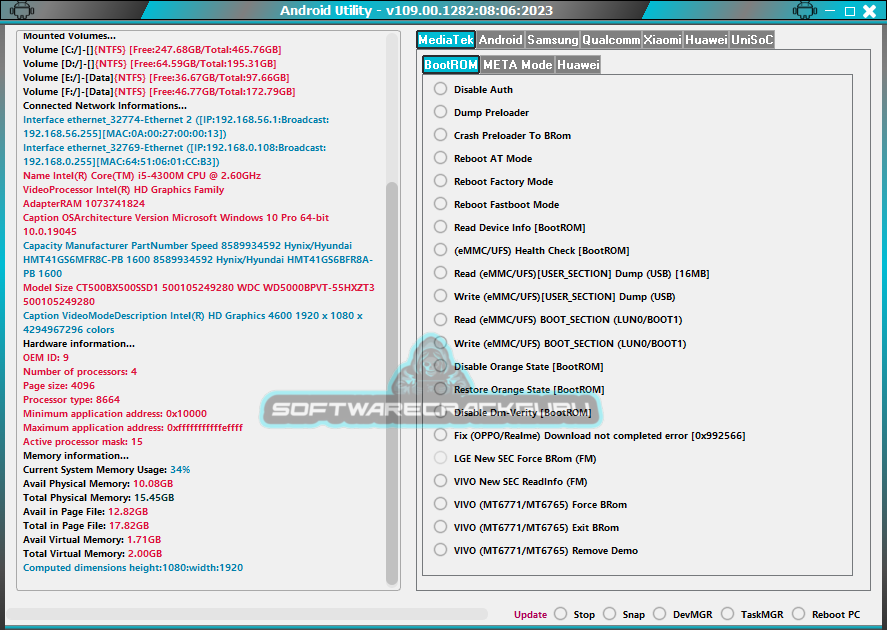Choose Disable Orange State [BootROM]
887x630 pixels.
(x=440, y=366)
